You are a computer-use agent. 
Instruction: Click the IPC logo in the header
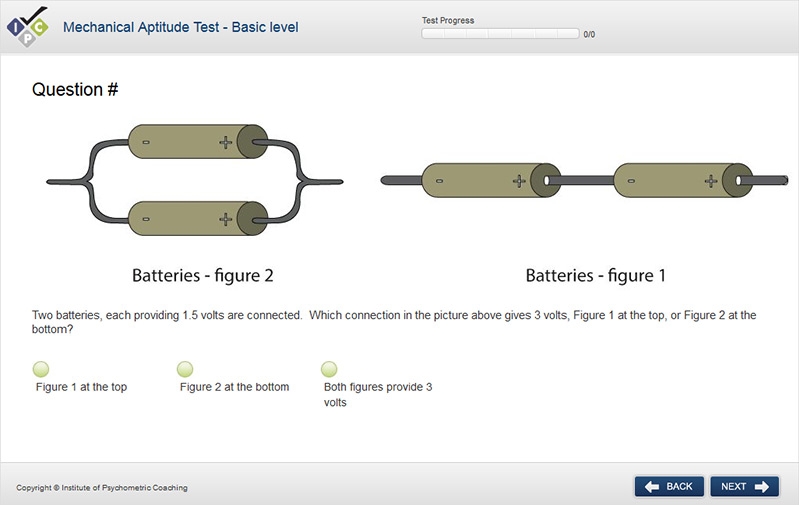coord(26,27)
